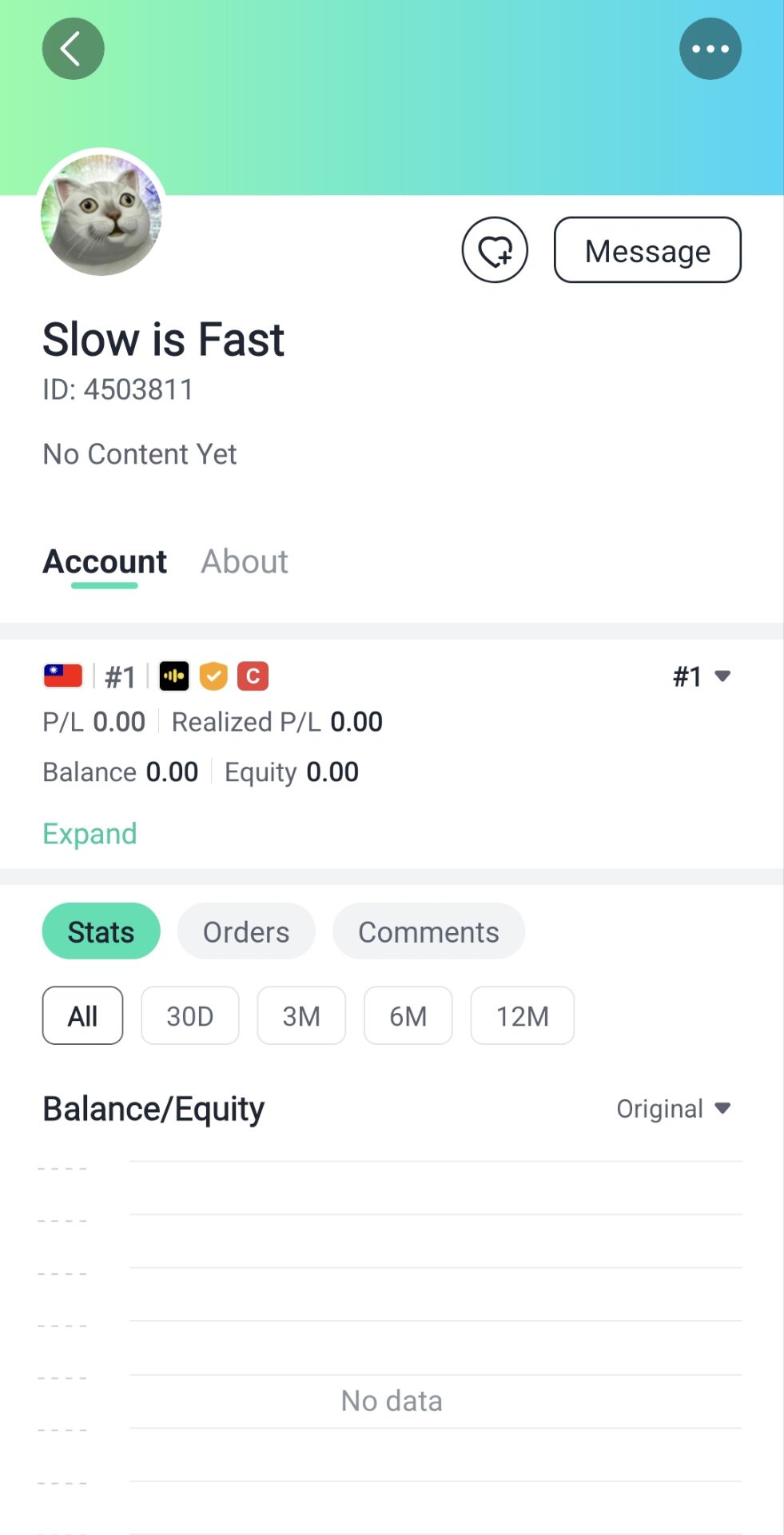Open the Original chart mode dropdown

[x=673, y=1108]
